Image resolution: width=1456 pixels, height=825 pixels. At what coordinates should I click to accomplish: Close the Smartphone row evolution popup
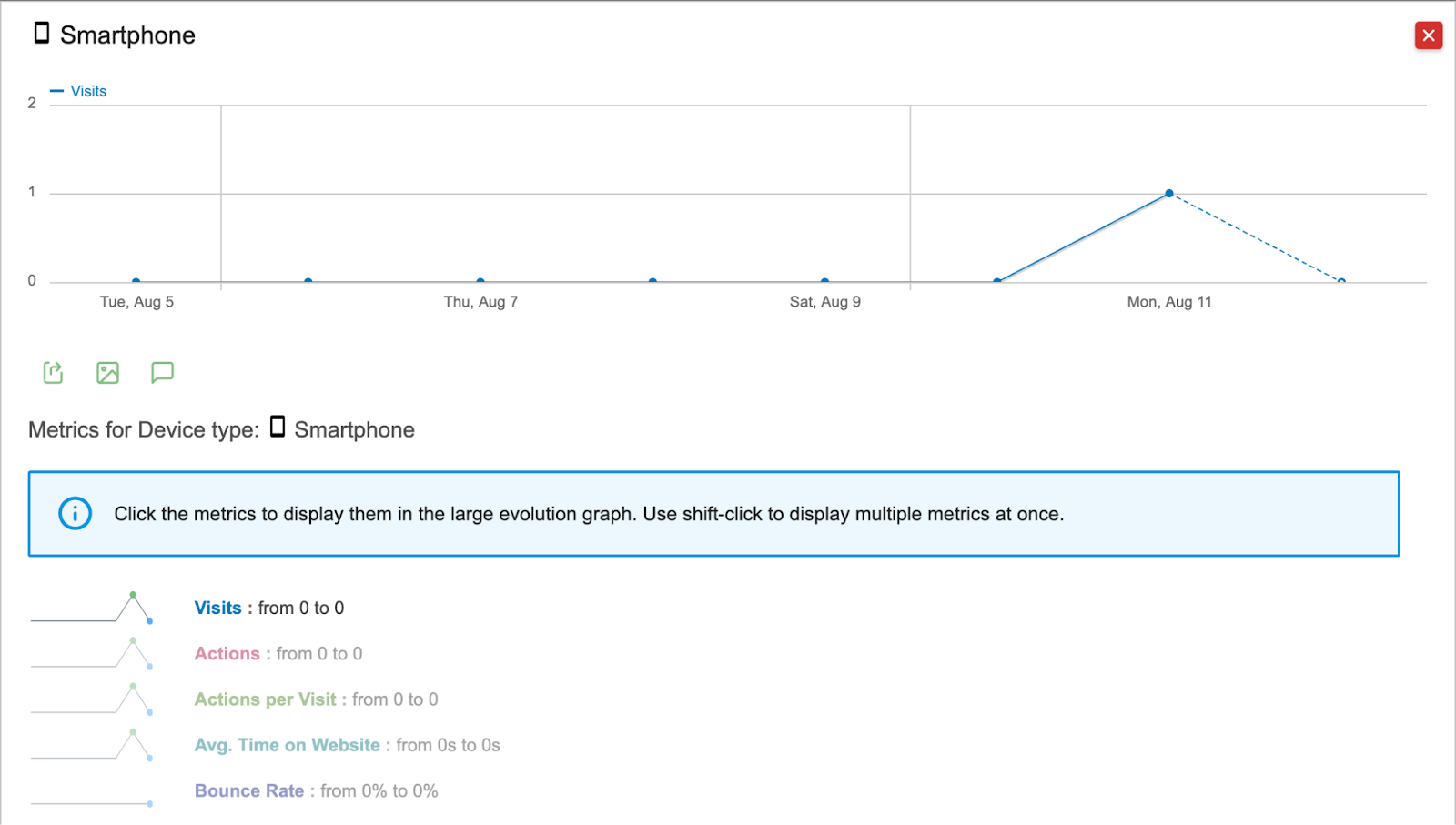1428,35
